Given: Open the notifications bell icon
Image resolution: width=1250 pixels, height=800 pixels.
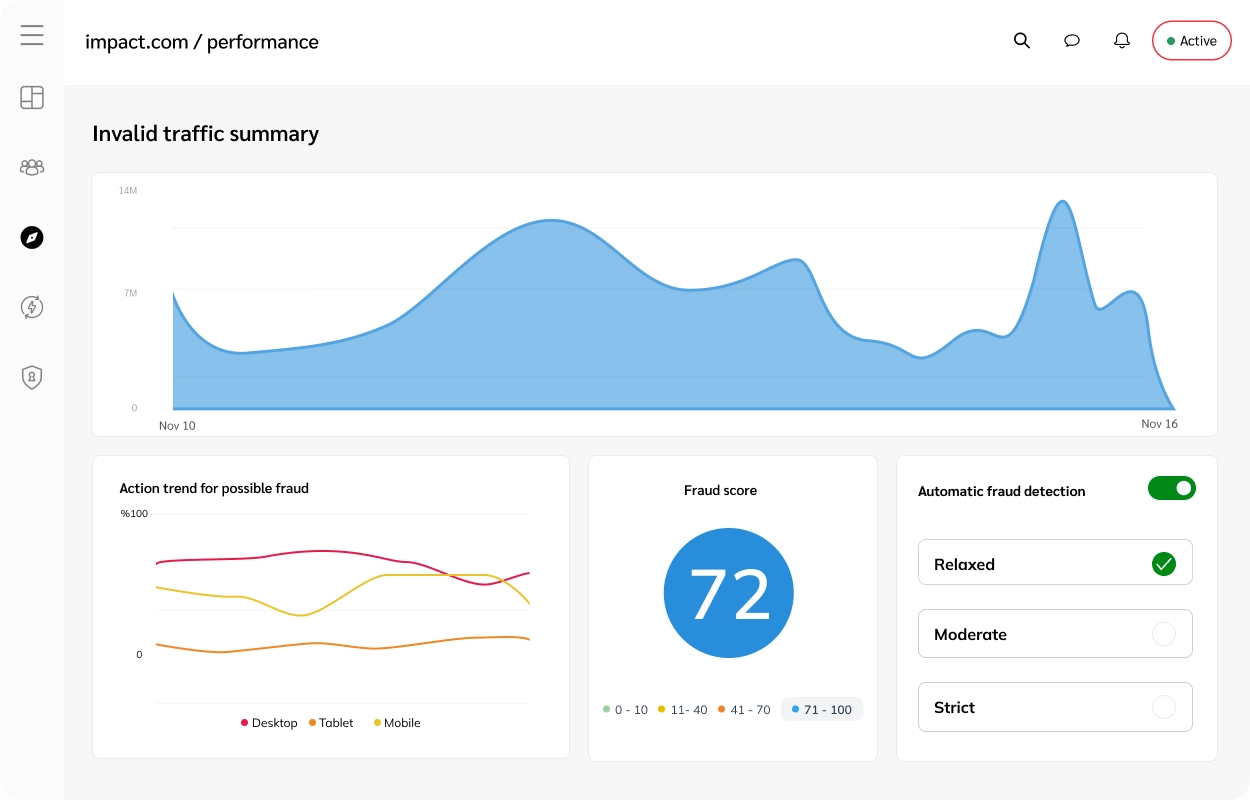Looking at the screenshot, I should click(1122, 41).
